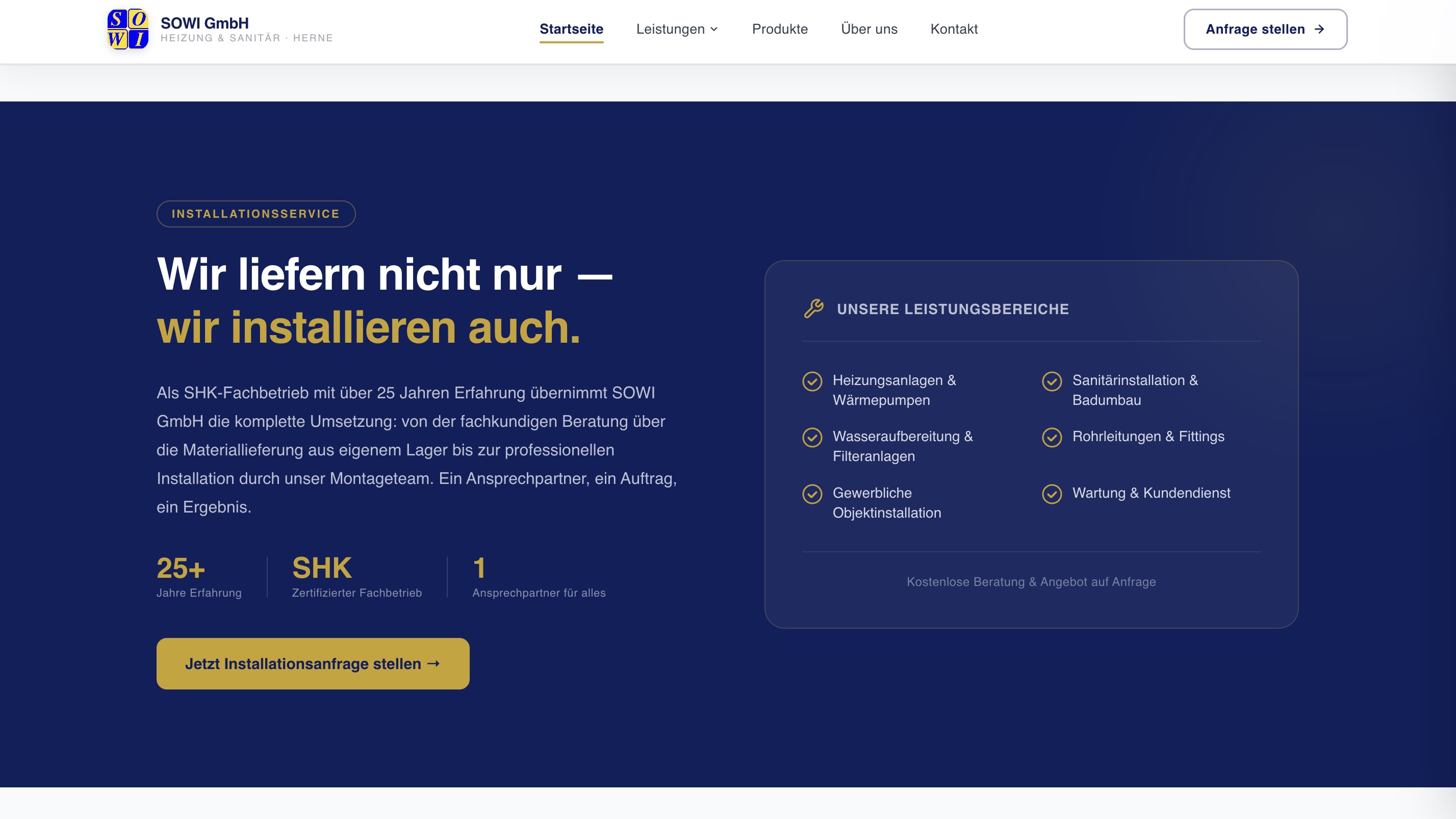Click the Zertifizierter Fachbetrieb label
The image size is (1456, 819).
tap(356, 593)
